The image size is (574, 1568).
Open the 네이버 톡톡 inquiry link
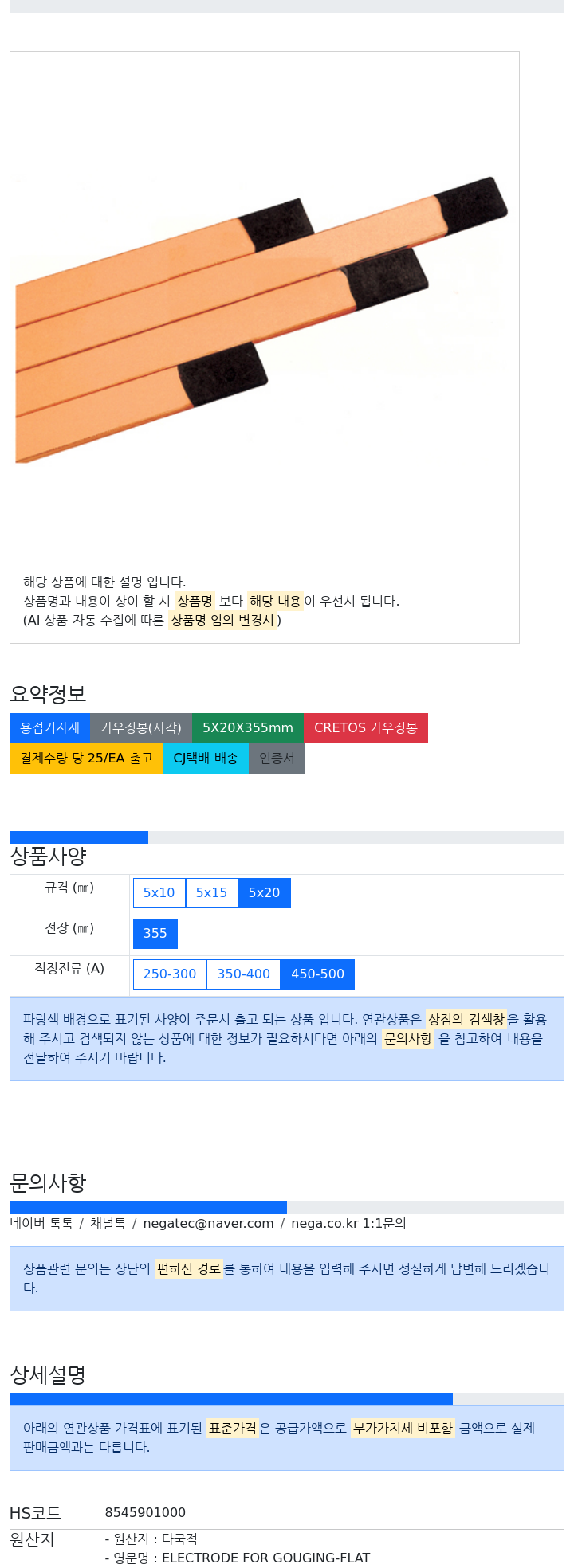point(41,1224)
